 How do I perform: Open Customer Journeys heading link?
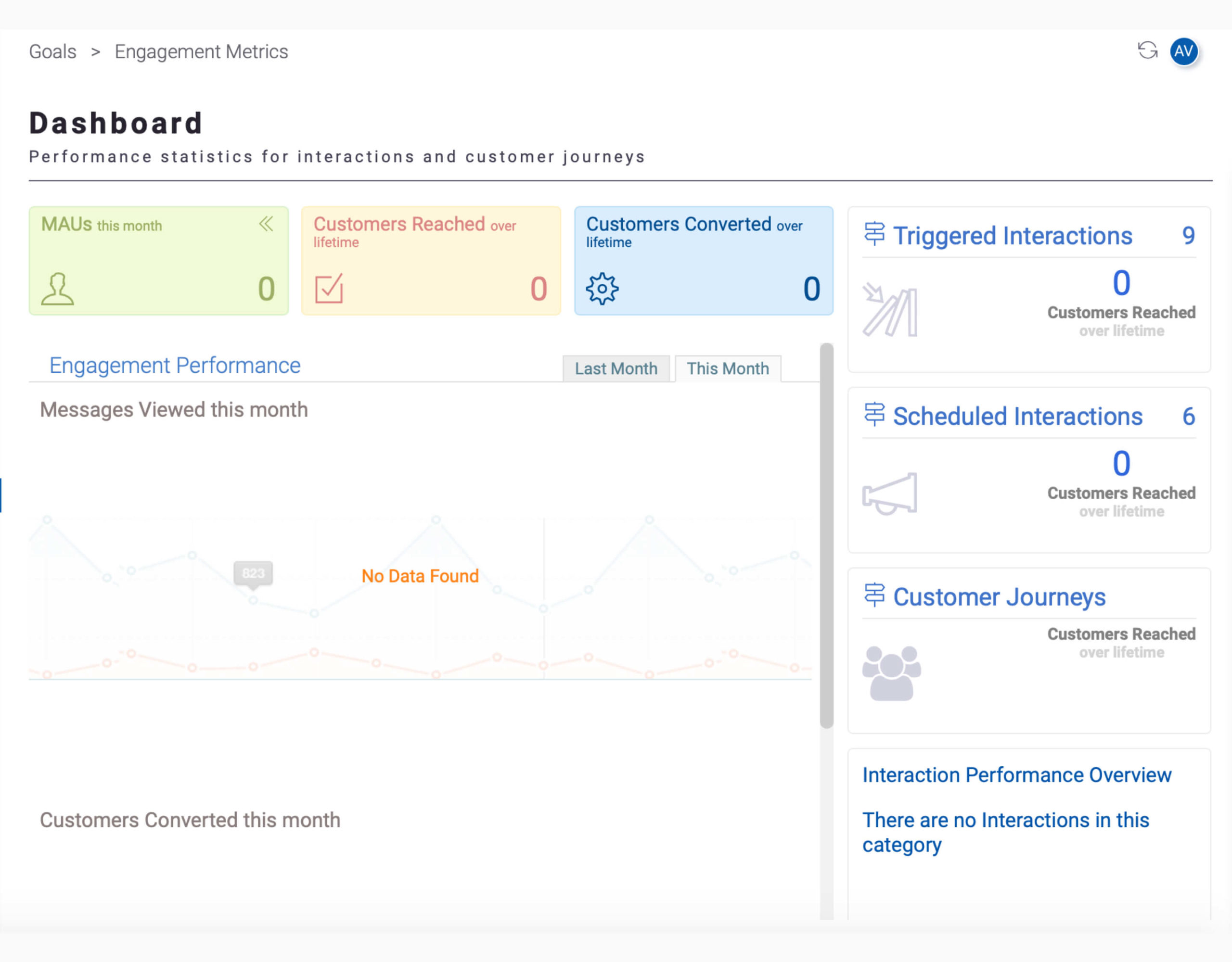coord(1000,596)
